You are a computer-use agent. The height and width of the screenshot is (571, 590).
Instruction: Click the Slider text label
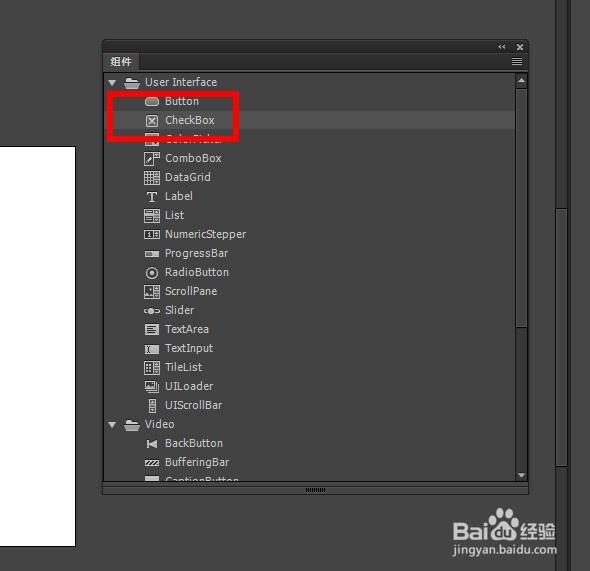click(179, 310)
